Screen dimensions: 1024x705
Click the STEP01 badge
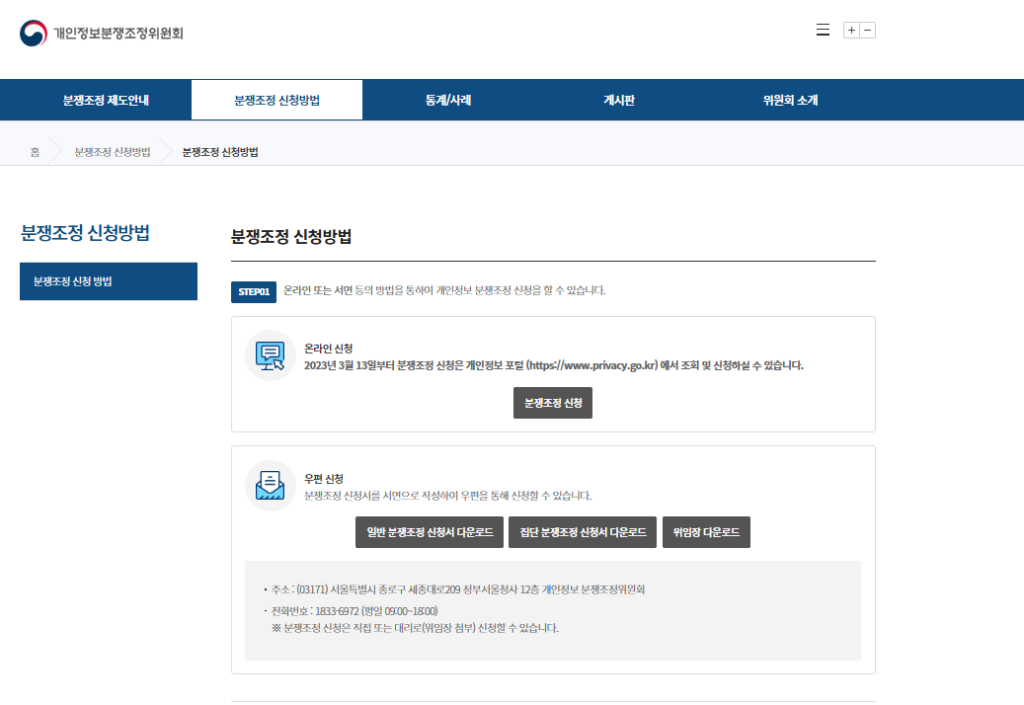pyautogui.click(x=253, y=292)
